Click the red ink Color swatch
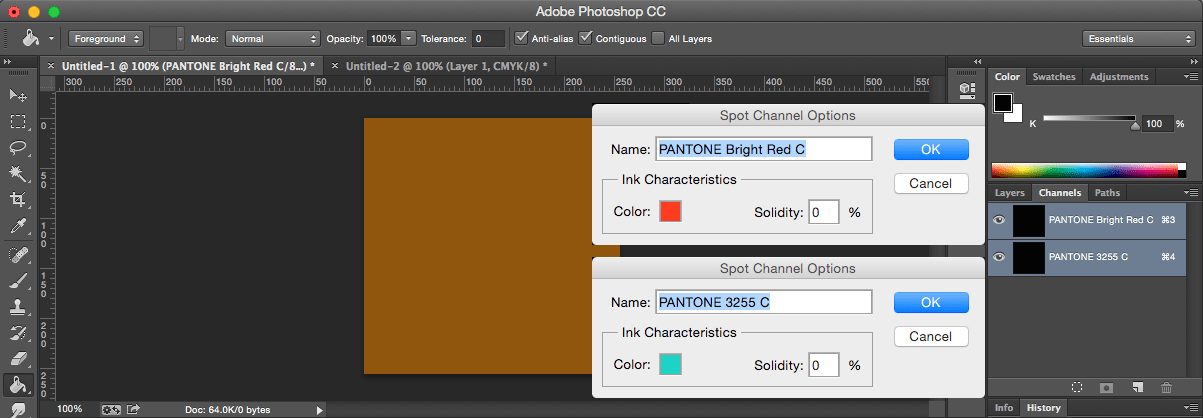Screen dimensions: 1203x418 pyautogui.click(x=670, y=211)
